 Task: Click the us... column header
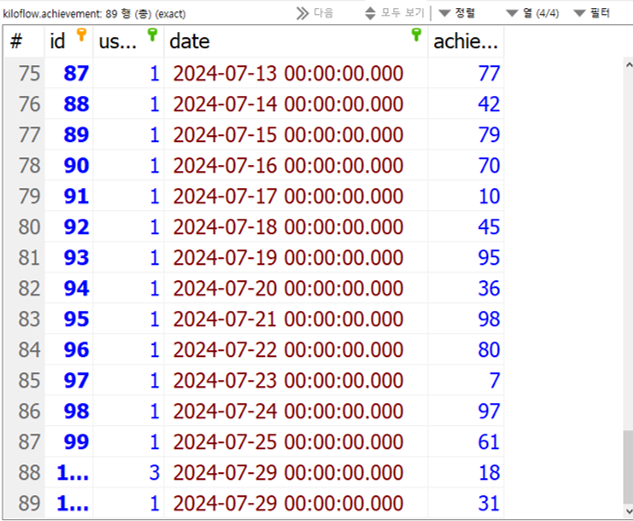128,42
